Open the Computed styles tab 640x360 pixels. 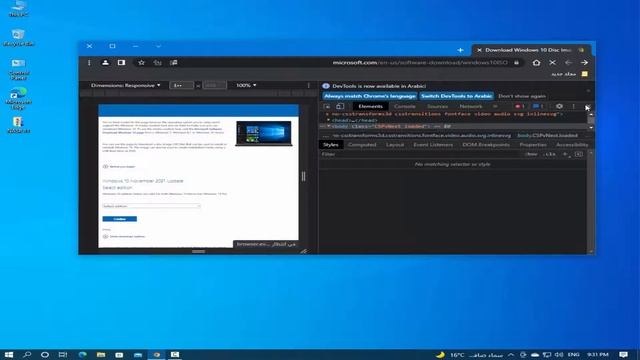(x=362, y=145)
